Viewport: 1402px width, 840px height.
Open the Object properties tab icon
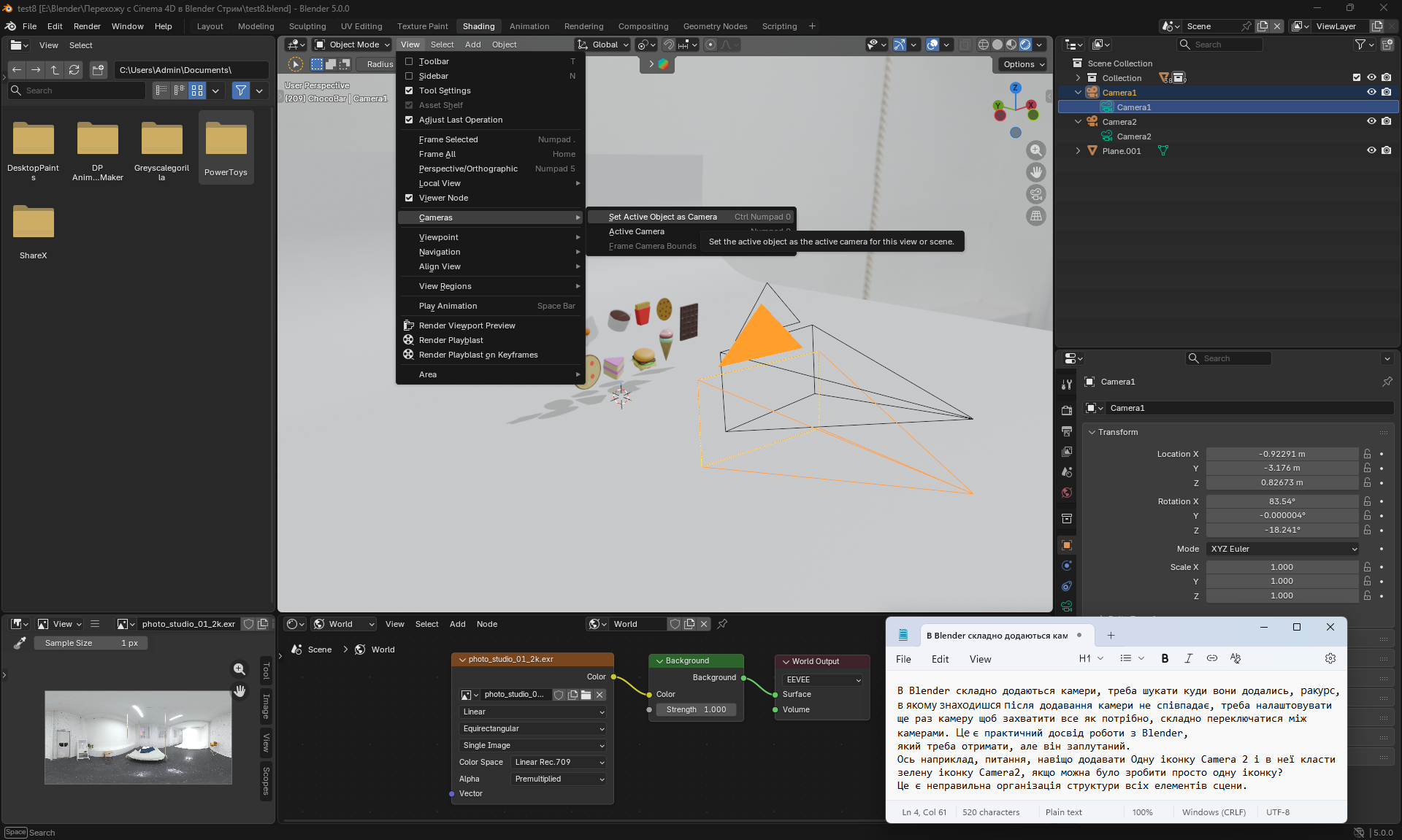(x=1067, y=545)
